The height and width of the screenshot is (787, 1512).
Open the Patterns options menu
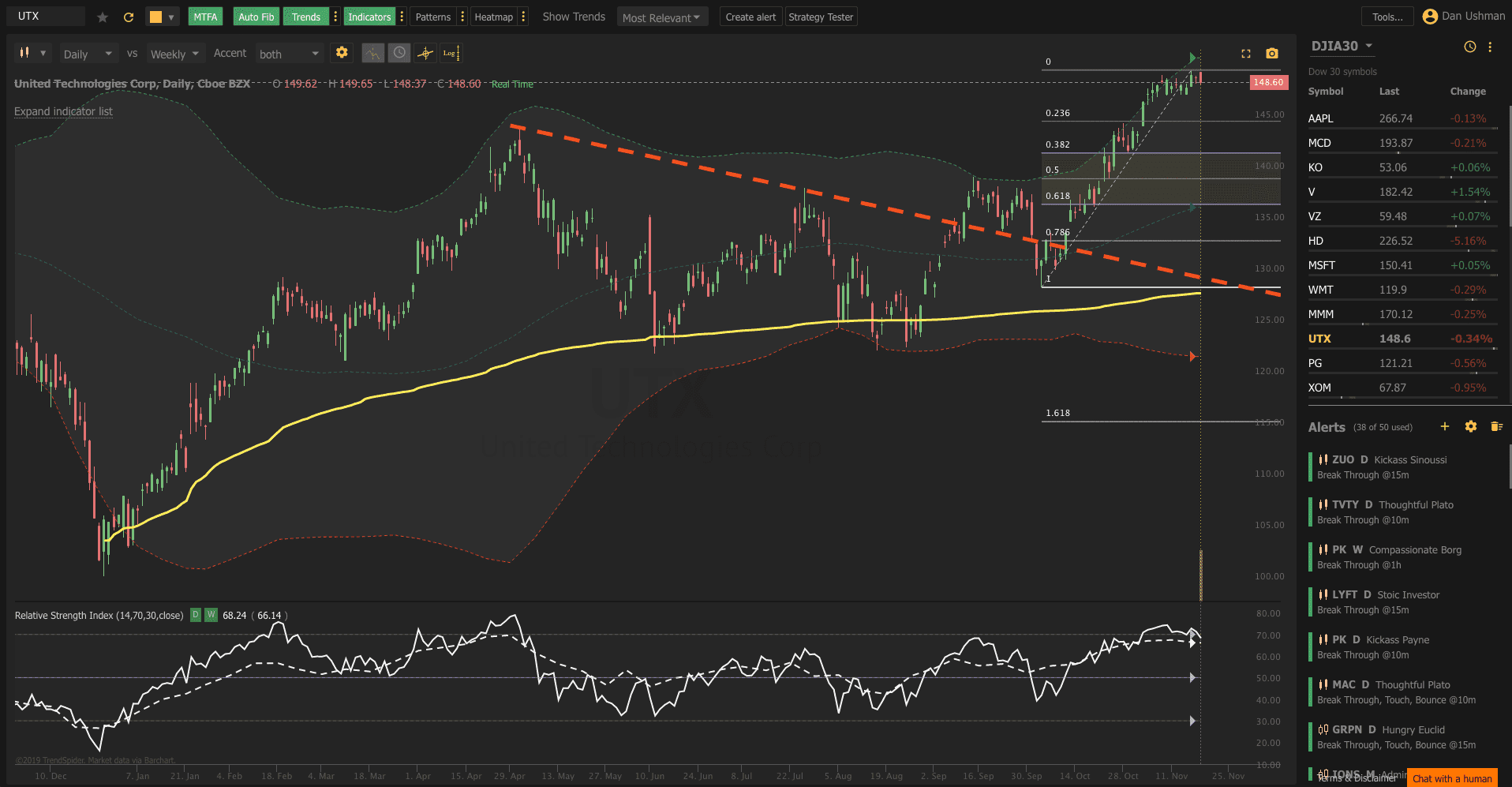(462, 17)
